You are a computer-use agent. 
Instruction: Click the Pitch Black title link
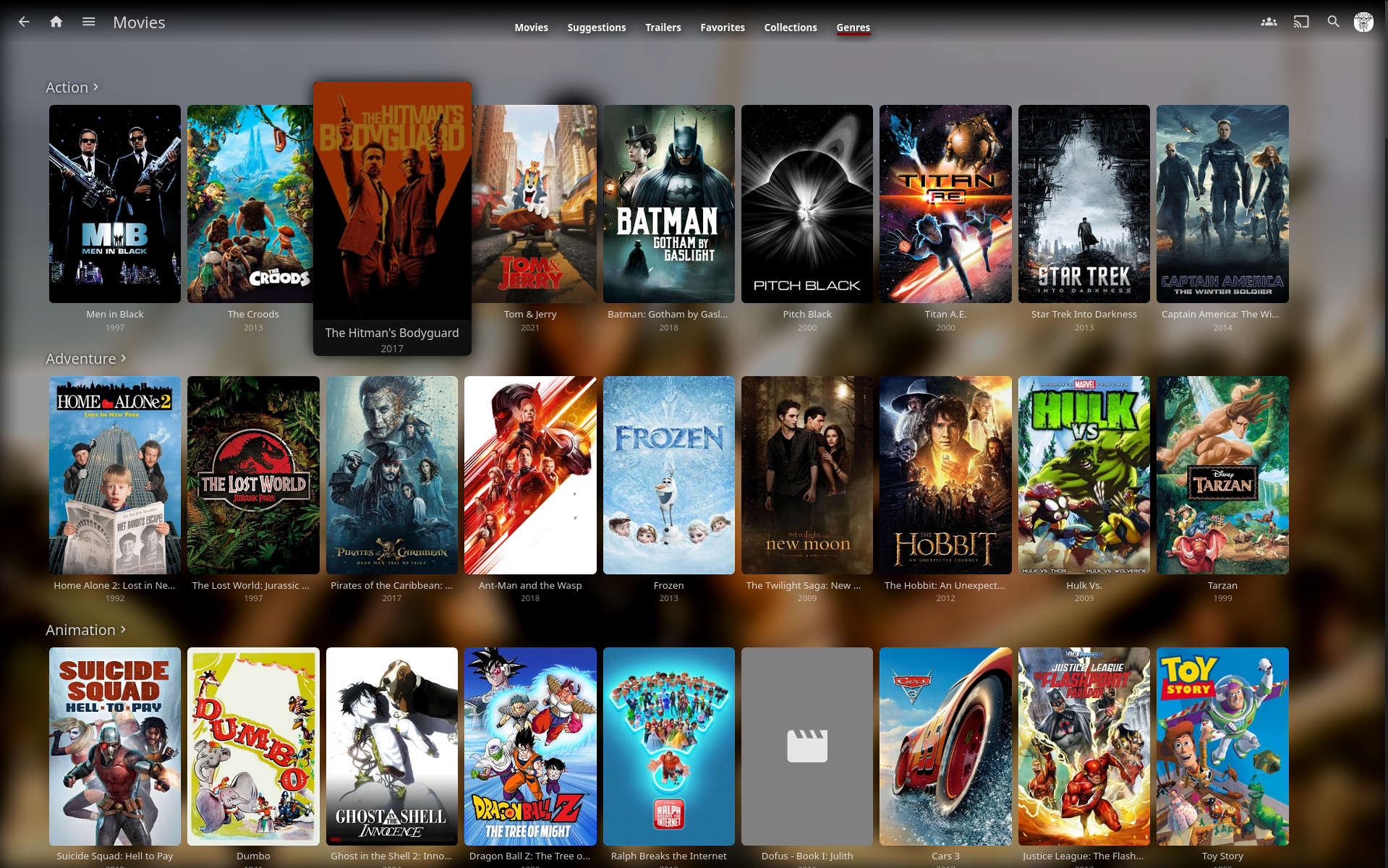click(807, 314)
